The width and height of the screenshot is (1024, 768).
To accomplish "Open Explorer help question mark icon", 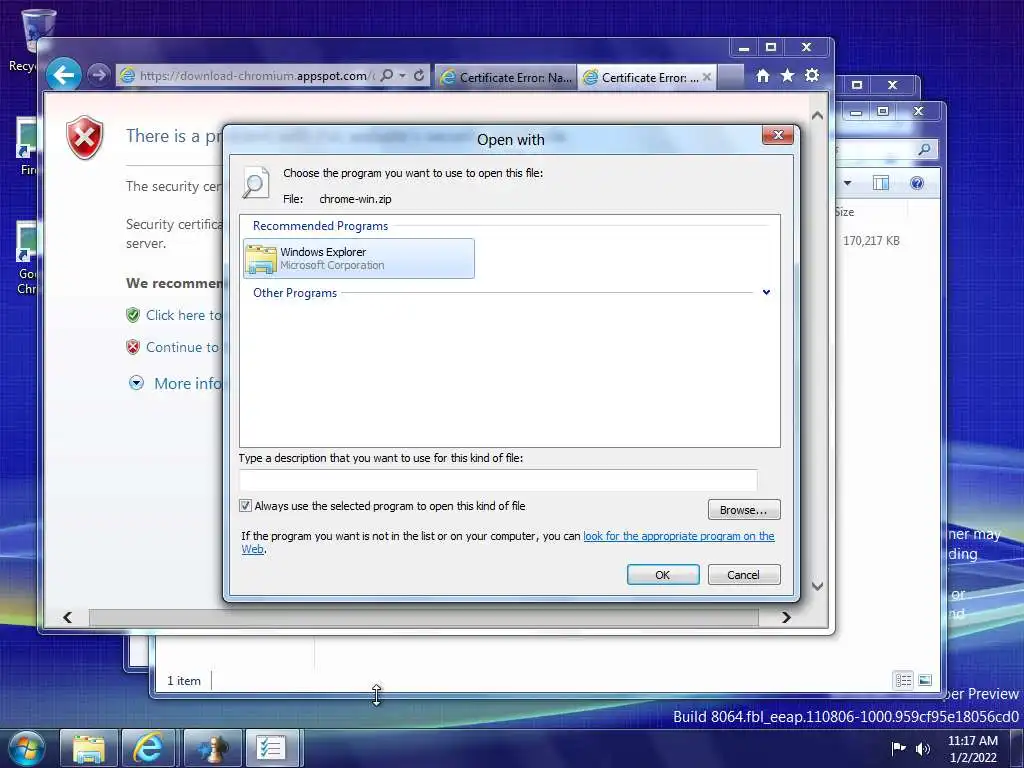I will (917, 184).
